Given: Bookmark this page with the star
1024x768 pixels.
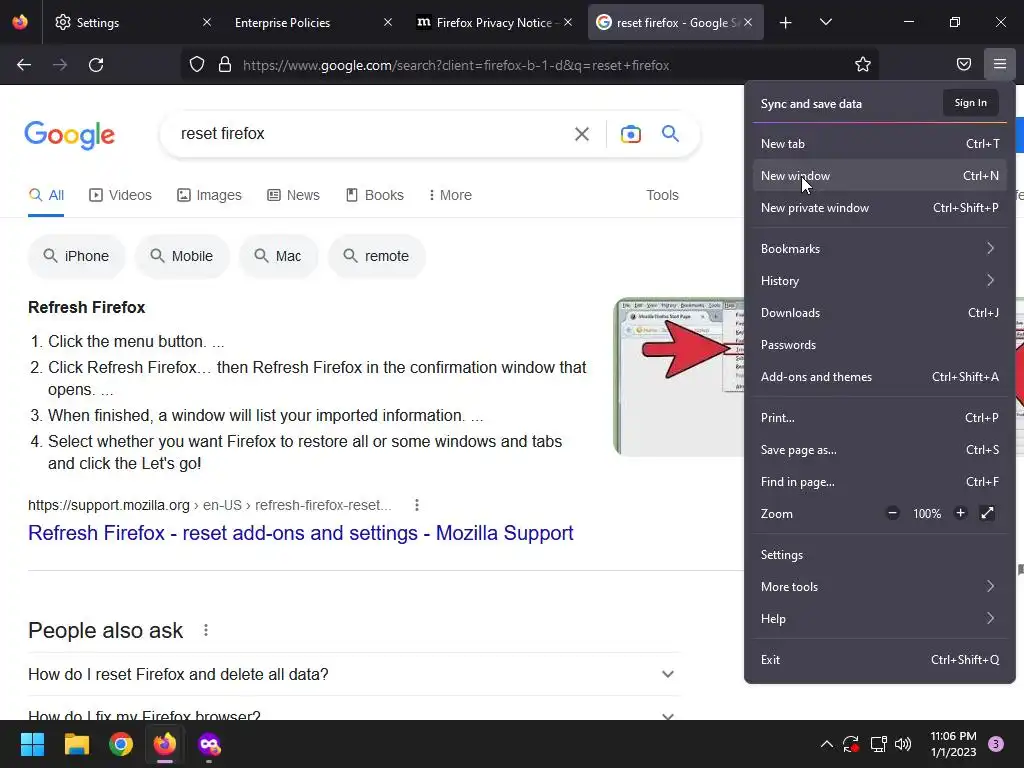Looking at the screenshot, I should (x=863, y=65).
